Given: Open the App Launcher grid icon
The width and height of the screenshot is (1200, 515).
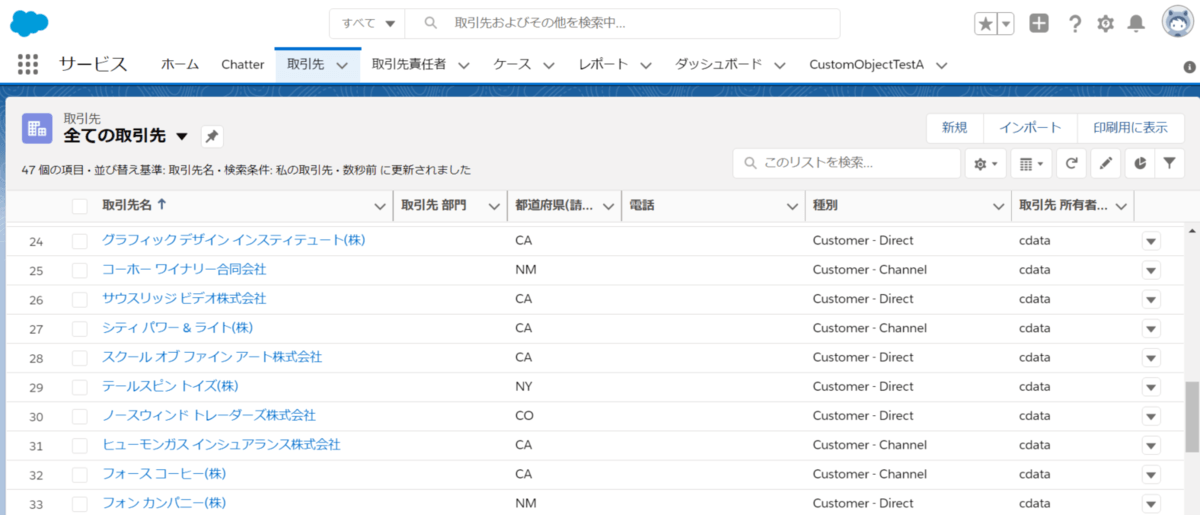Looking at the screenshot, I should tap(28, 64).
